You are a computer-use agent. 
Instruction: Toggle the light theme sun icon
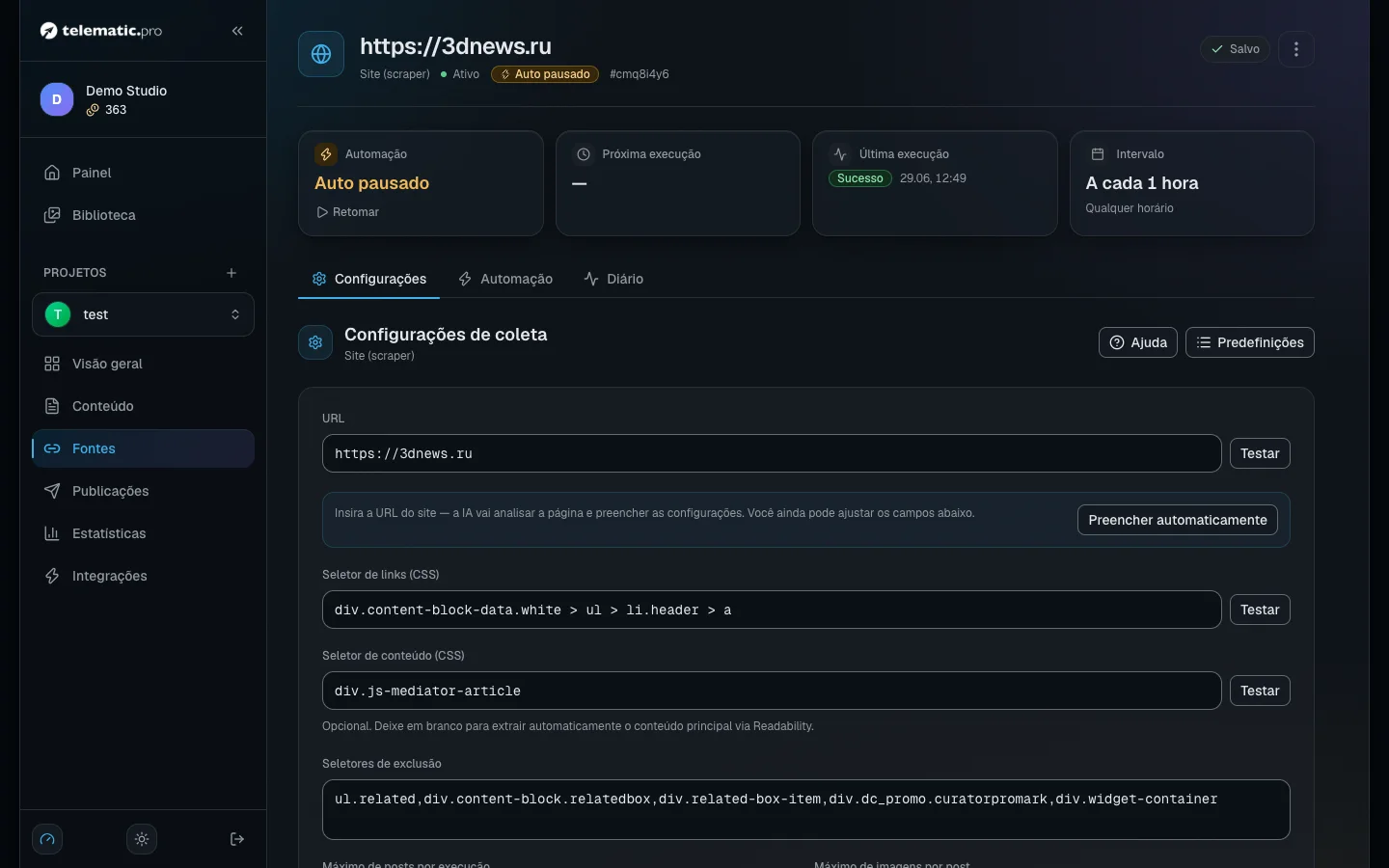coord(142,839)
